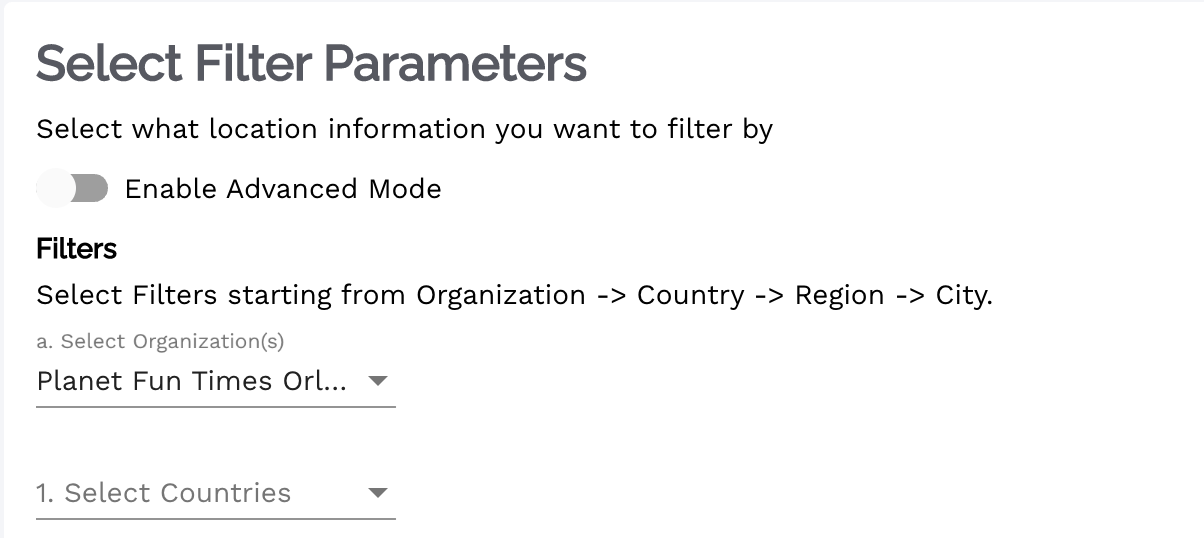Open the Select Countries dropdown arrow
Screen dimensions: 1204x538
click(377, 493)
